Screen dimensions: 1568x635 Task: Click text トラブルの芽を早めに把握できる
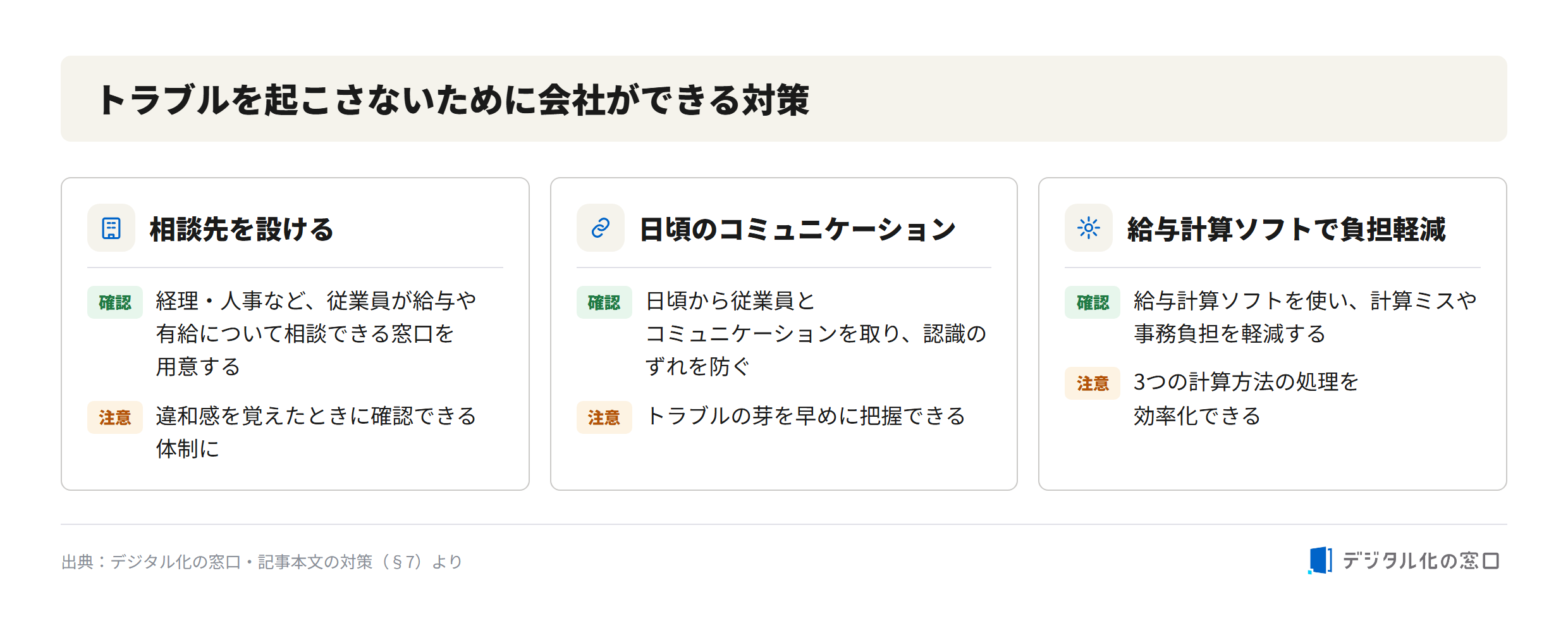coord(805,416)
